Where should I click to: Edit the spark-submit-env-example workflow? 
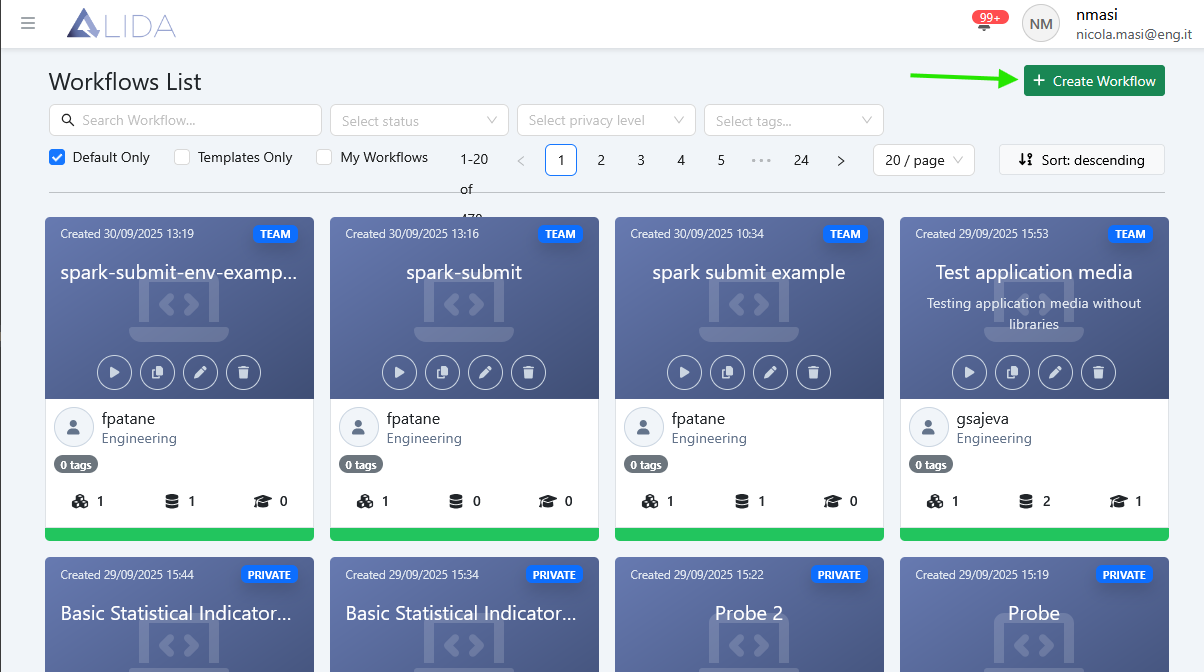click(x=200, y=372)
